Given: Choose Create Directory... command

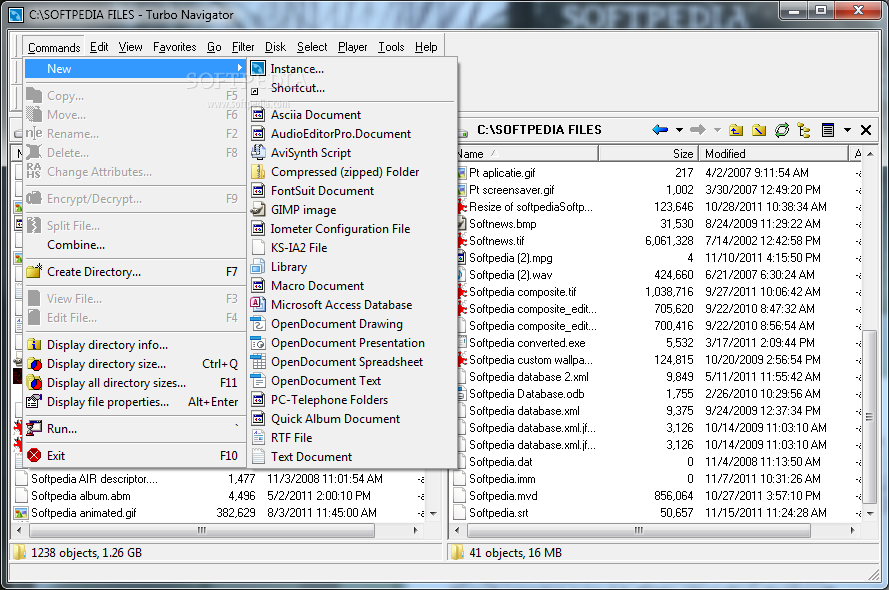Looking at the screenshot, I should coord(135,271).
